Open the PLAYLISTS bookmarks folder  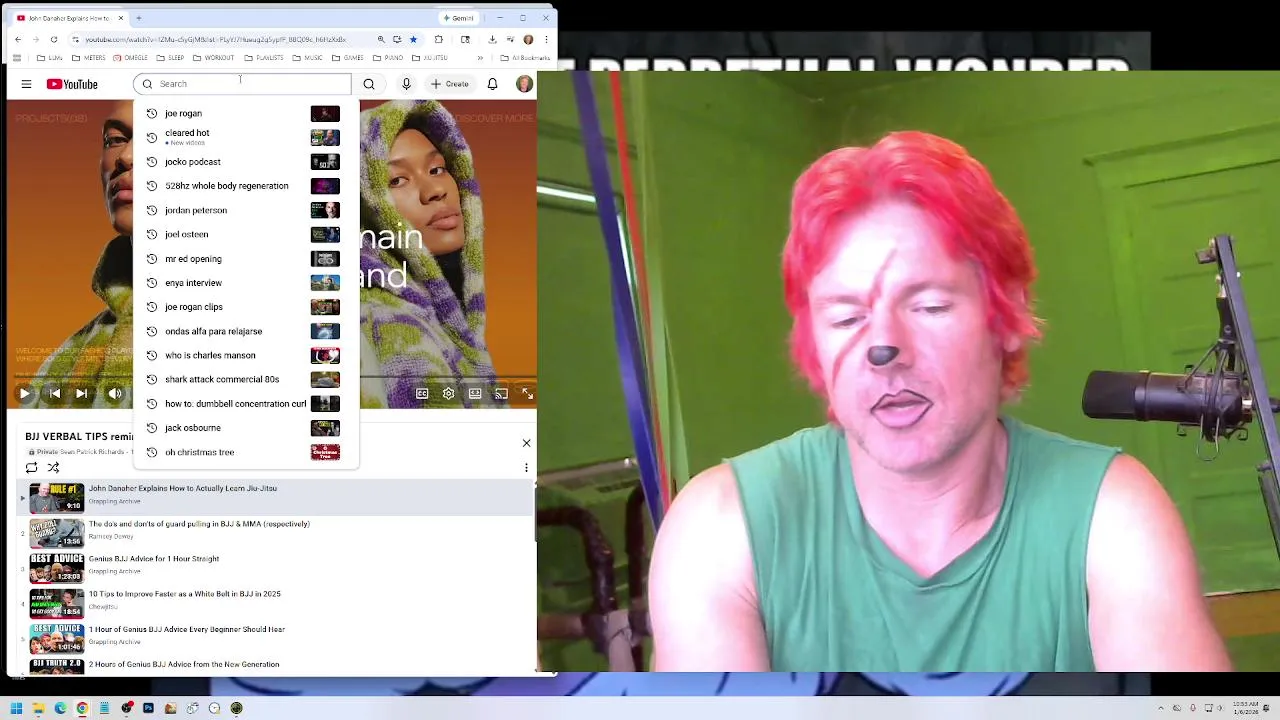[264, 58]
